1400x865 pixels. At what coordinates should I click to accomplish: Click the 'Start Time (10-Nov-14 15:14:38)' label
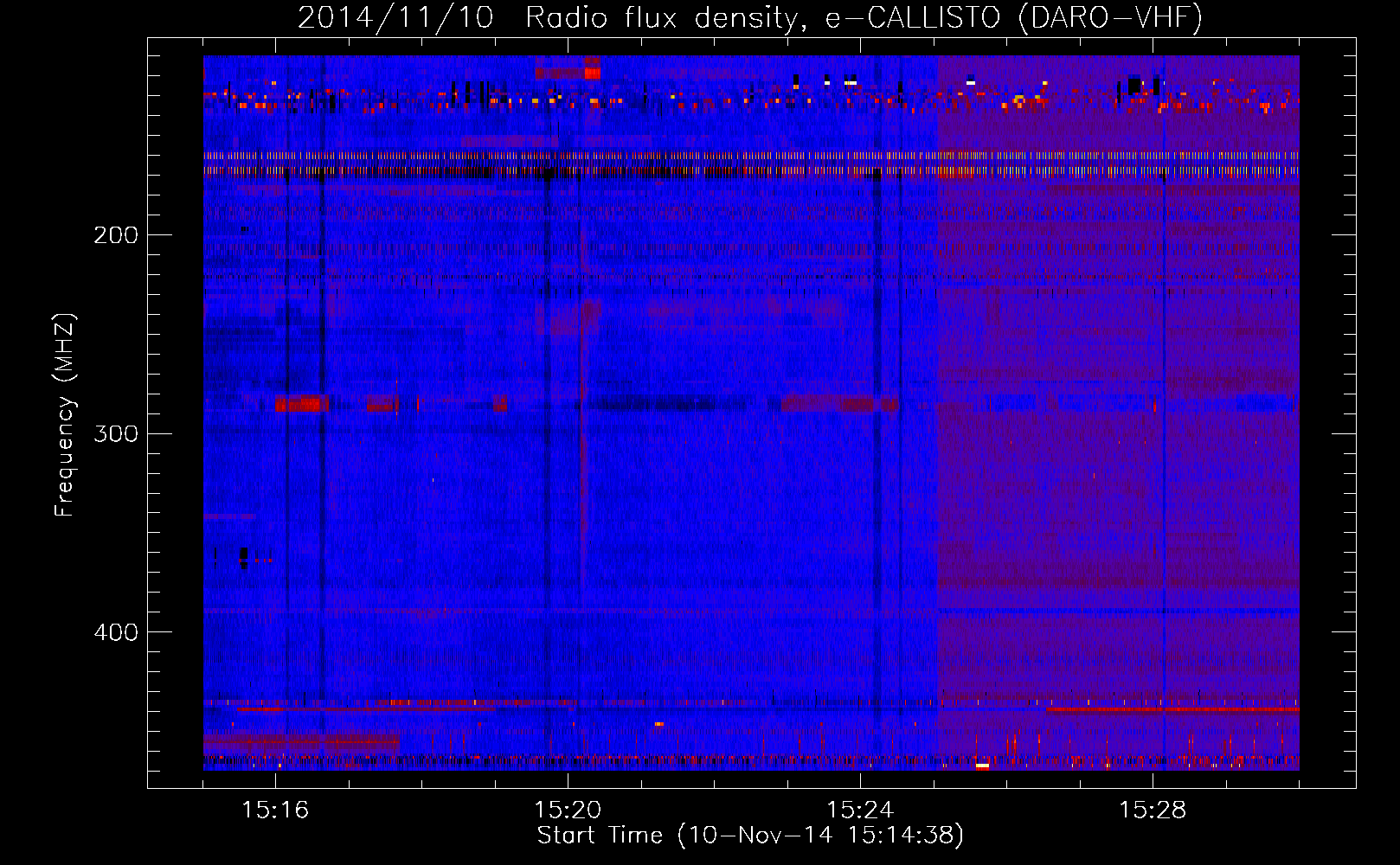(750, 836)
